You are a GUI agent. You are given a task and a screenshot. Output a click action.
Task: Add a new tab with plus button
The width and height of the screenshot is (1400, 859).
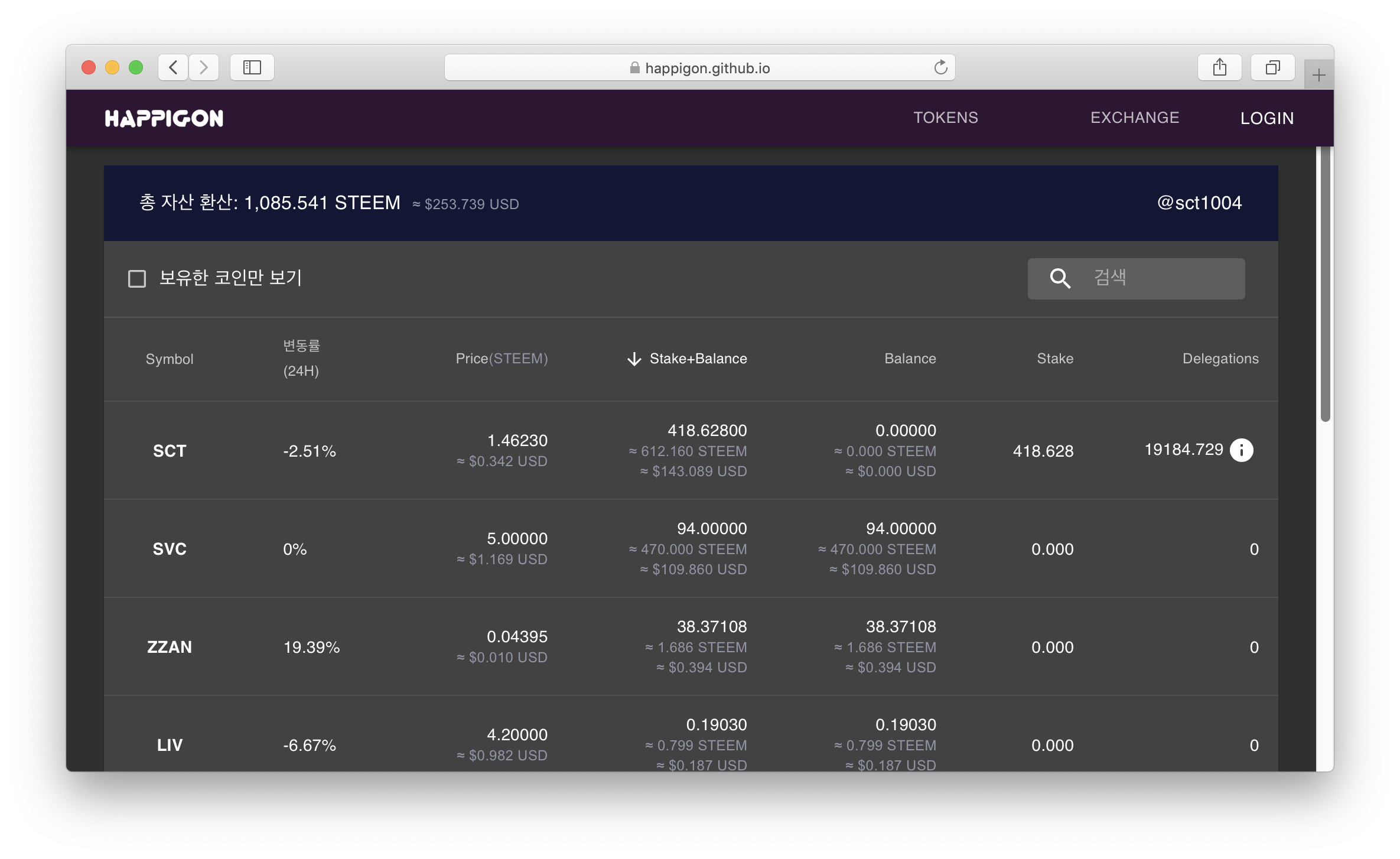[x=1318, y=75]
